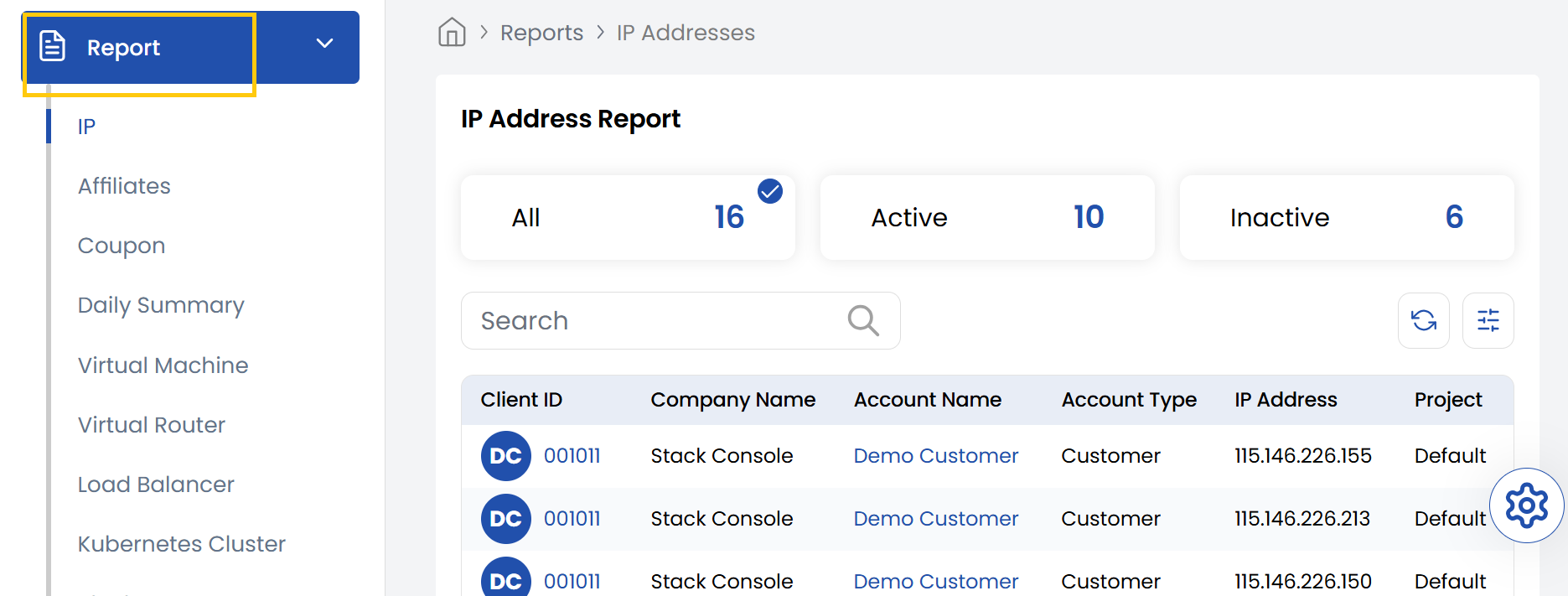Open client 001011 in 115.146.226.213 row
The height and width of the screenshot is (596, 1568).
tap(572, 519)
